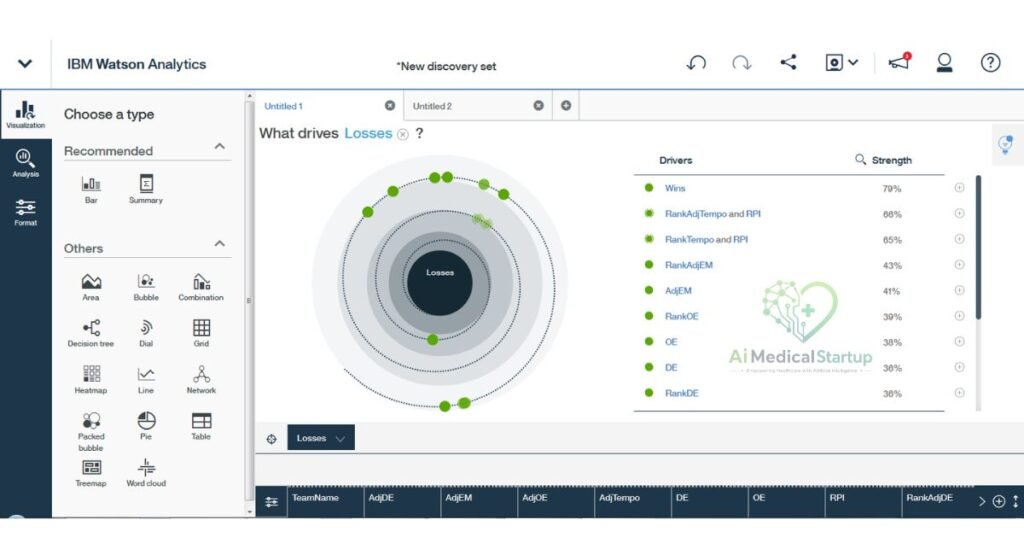Screen dimensions: 1024x555
Task: Pick the Dial visualization
Action: click(146, 334)
